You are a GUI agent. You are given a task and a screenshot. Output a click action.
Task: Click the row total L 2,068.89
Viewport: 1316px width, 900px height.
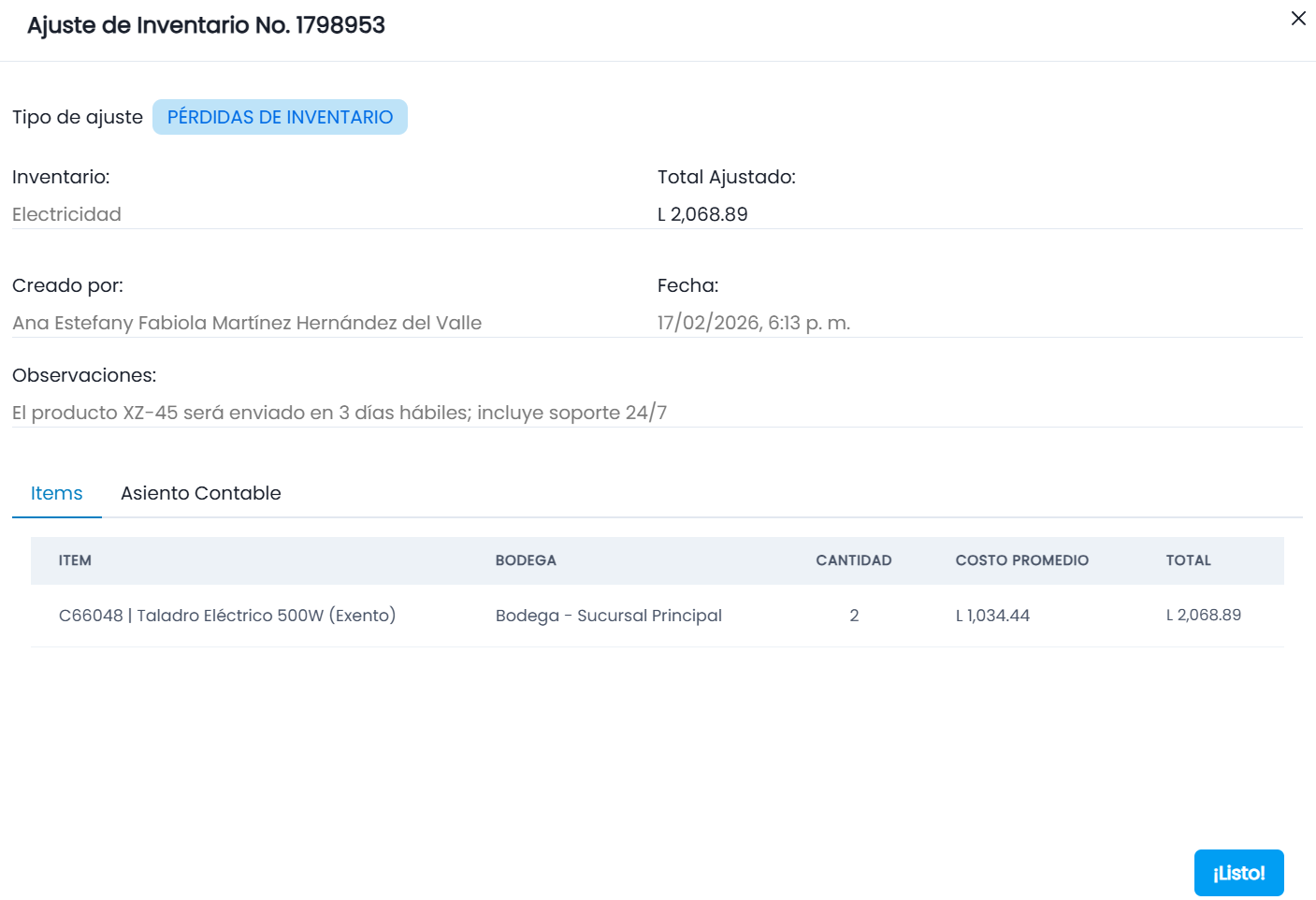click(x=1204, y=615)
